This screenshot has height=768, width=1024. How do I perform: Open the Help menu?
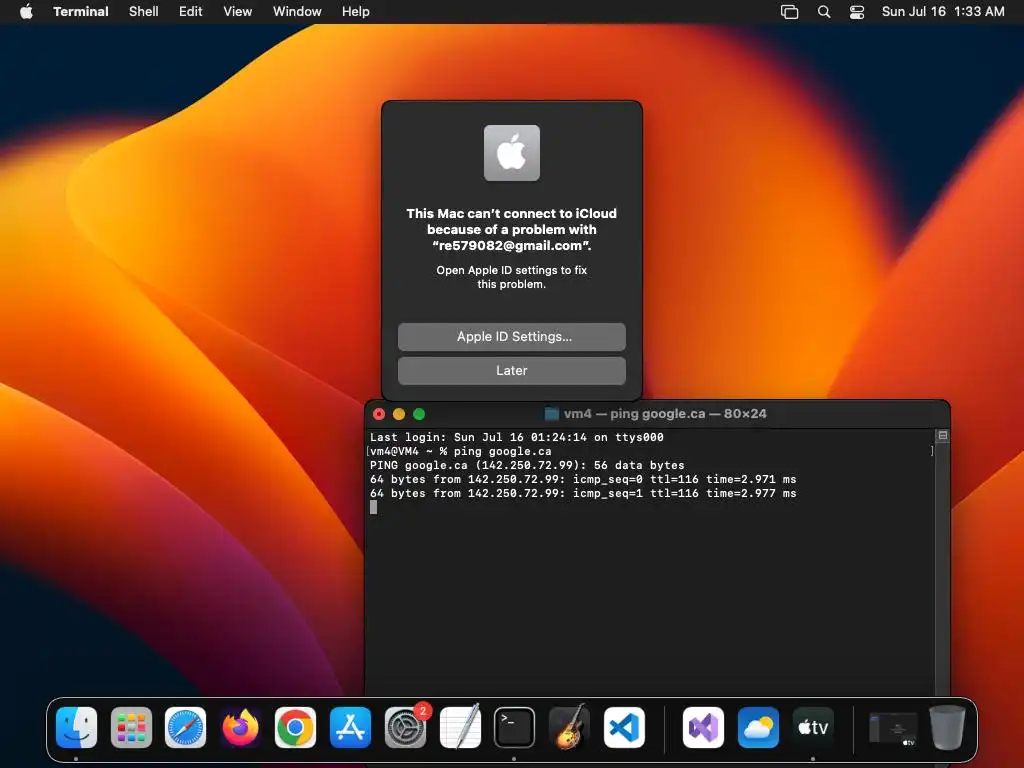[356, 11]
